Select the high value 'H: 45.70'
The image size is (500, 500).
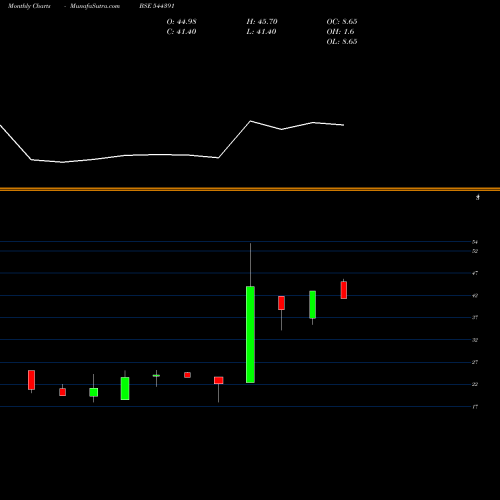point(262,22)
